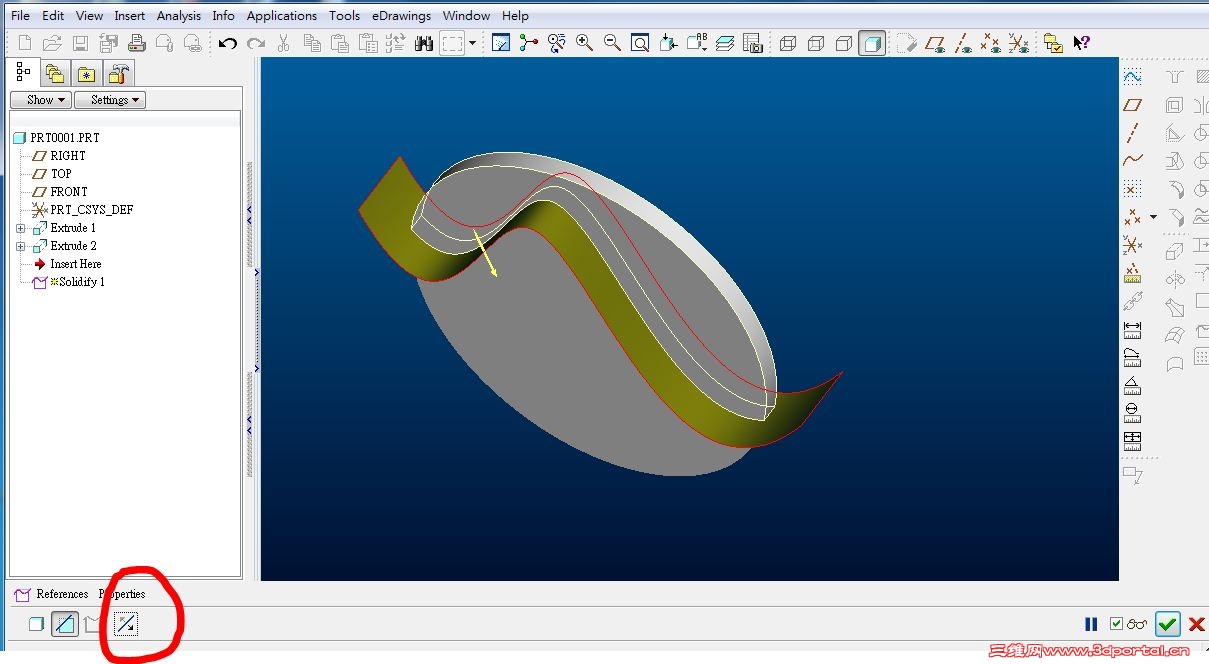The image size is (1209, 664).
Task: Click the yellow direction arrow on model
Action: coord(485,254)
